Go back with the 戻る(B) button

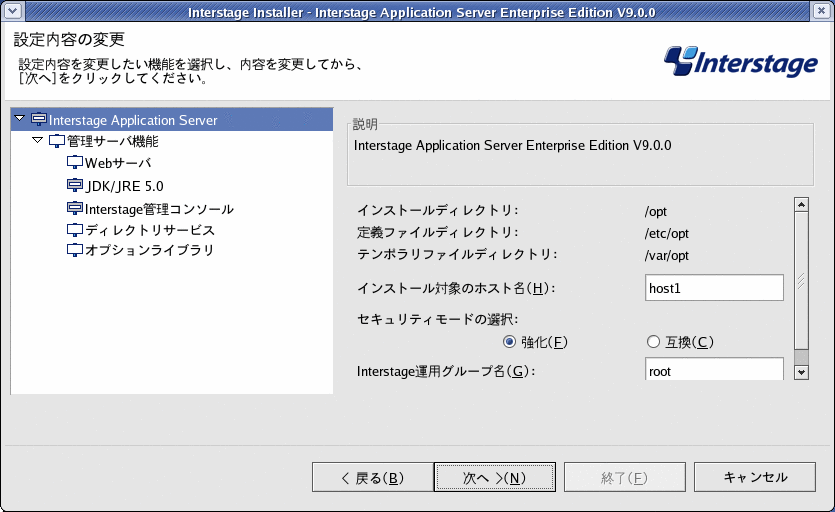(373, 477)
